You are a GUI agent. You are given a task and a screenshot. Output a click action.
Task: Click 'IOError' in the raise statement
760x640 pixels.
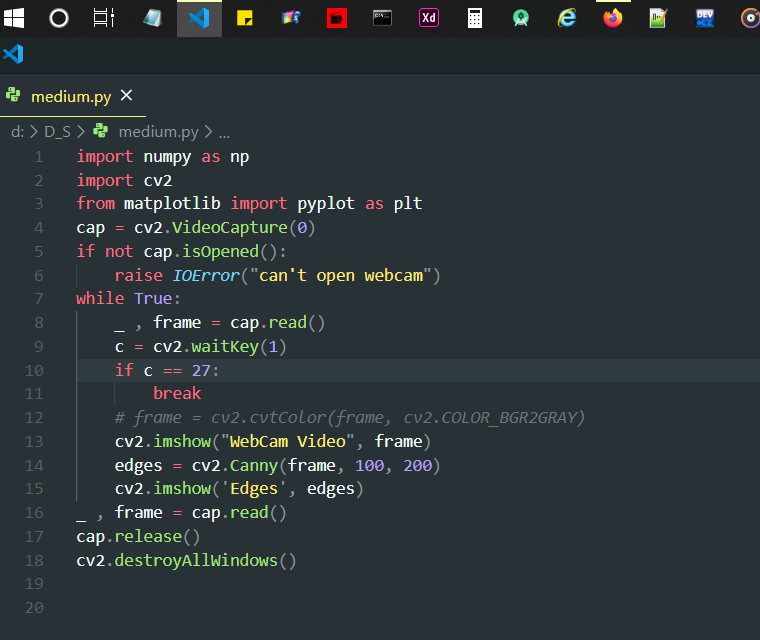pyautogui.click(x=206, y=275)
